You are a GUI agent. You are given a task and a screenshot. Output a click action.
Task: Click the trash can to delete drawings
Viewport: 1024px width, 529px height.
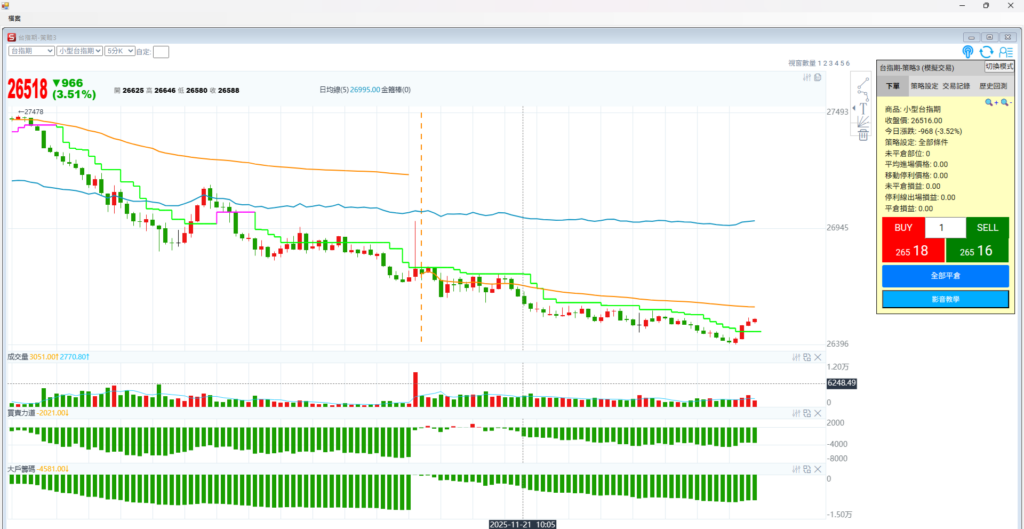[862, 135]
